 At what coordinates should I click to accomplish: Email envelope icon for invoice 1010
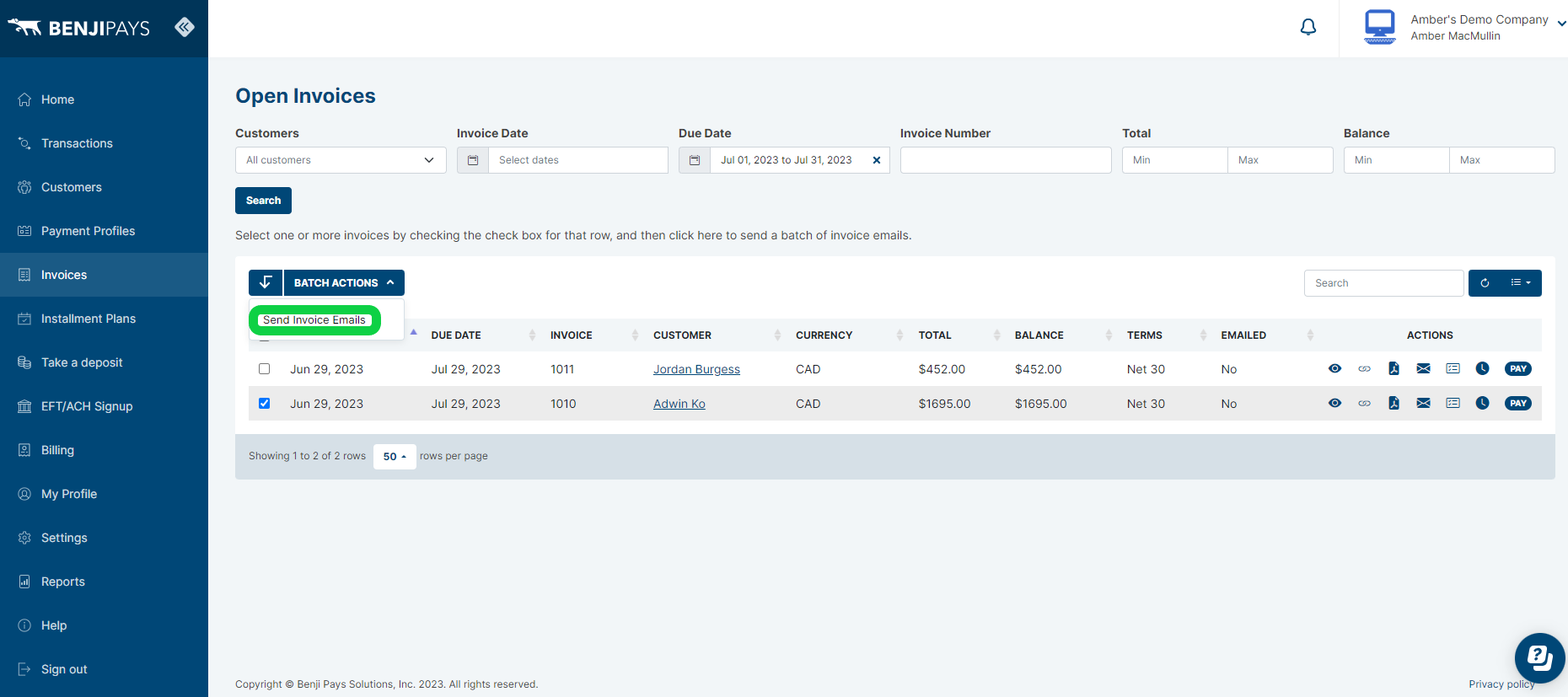[x=1423, y=403]
